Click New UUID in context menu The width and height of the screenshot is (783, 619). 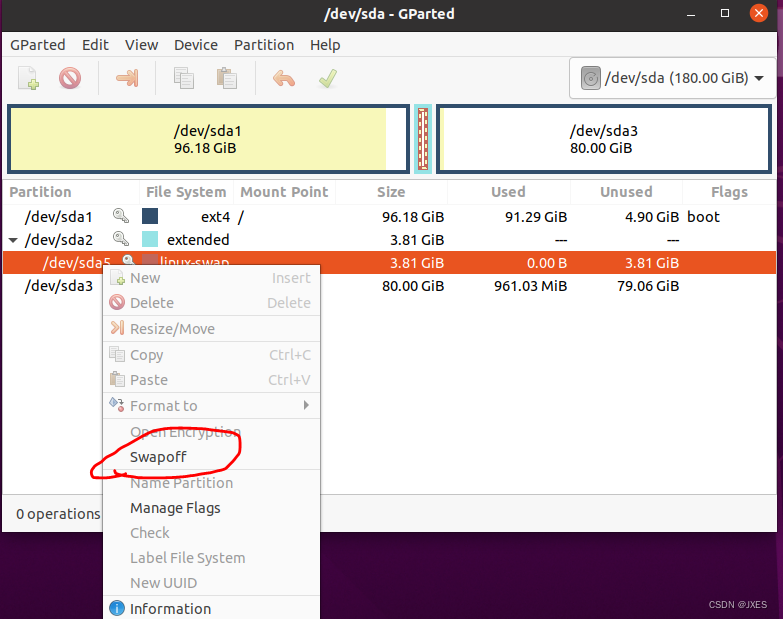[x=211, y=583]
